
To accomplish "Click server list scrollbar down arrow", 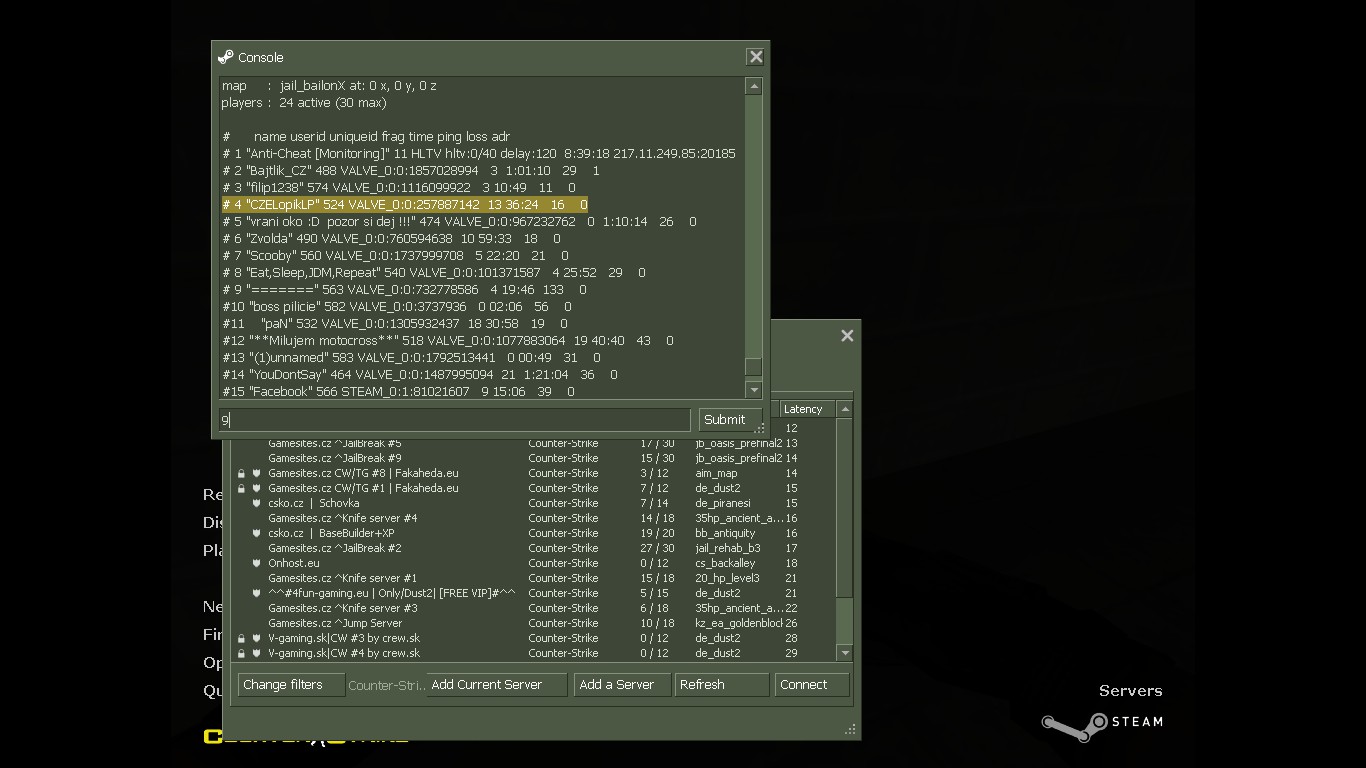I will [x=845, y=653].
